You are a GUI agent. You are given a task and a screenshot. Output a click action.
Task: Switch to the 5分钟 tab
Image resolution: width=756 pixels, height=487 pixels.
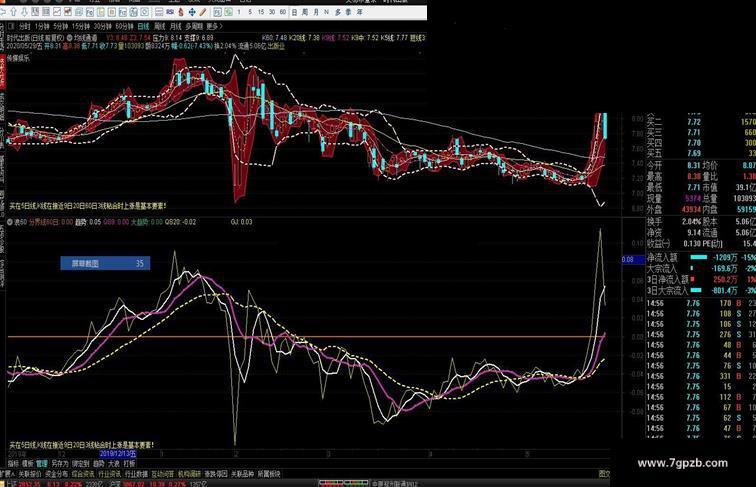pyautogui.click(x=61, y=27)
